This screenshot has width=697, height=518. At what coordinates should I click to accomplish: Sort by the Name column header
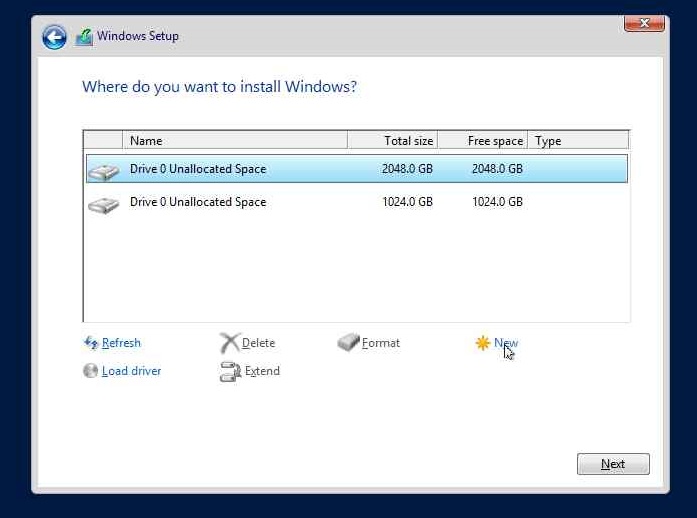235,141
